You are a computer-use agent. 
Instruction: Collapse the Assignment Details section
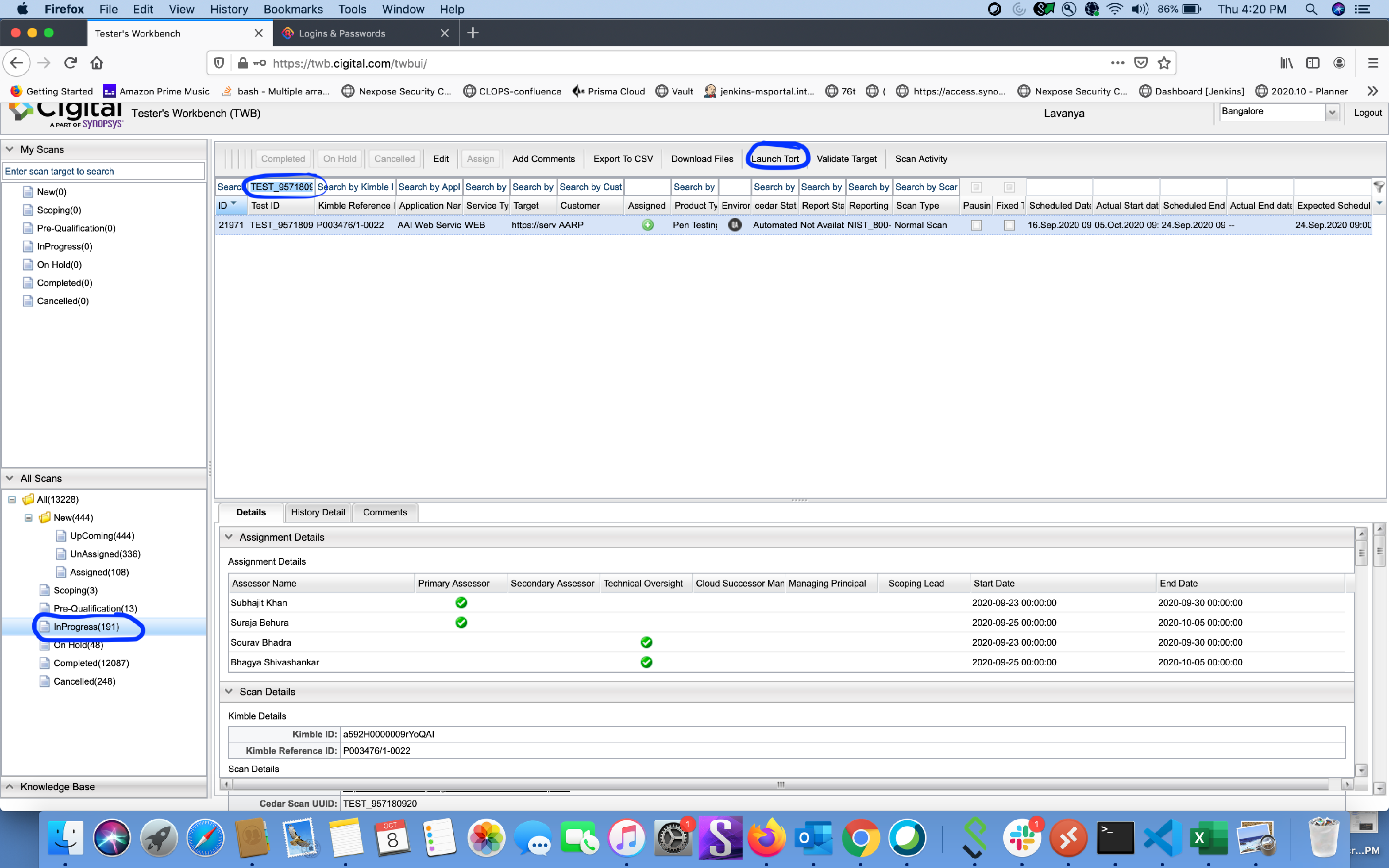click(229, 537)
